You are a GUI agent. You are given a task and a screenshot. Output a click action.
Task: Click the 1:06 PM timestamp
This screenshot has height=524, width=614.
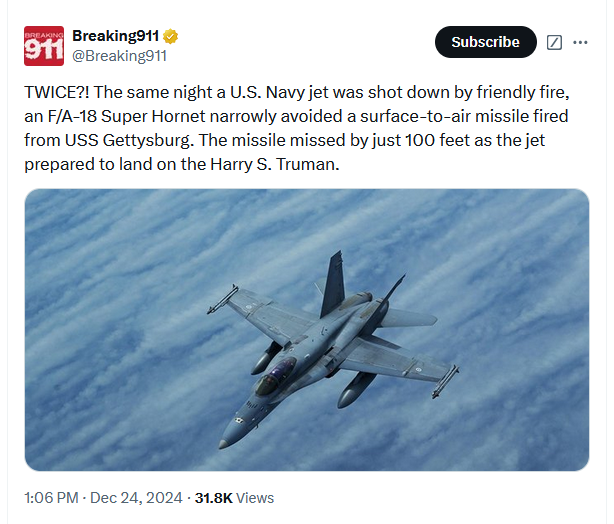click(51, 498)
